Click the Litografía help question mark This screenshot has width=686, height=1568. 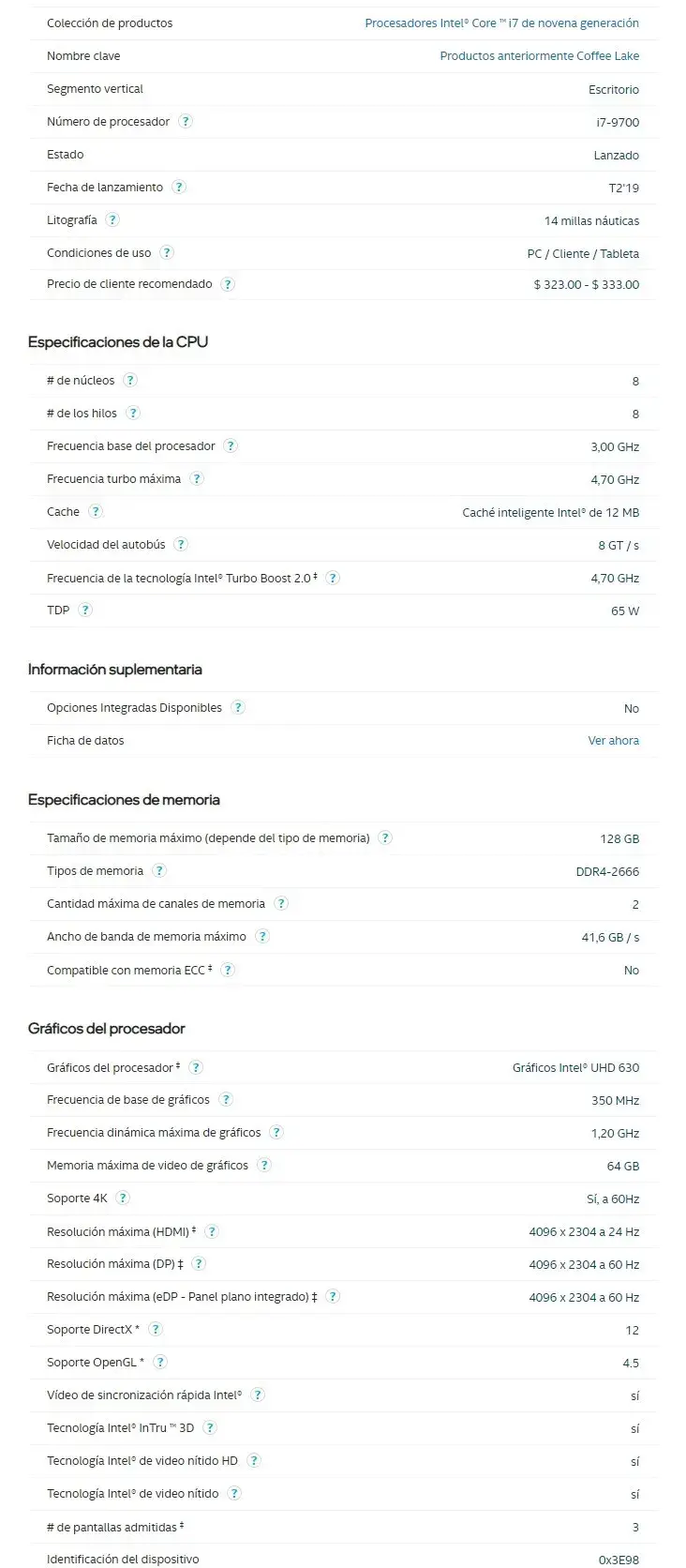(112, 220)
